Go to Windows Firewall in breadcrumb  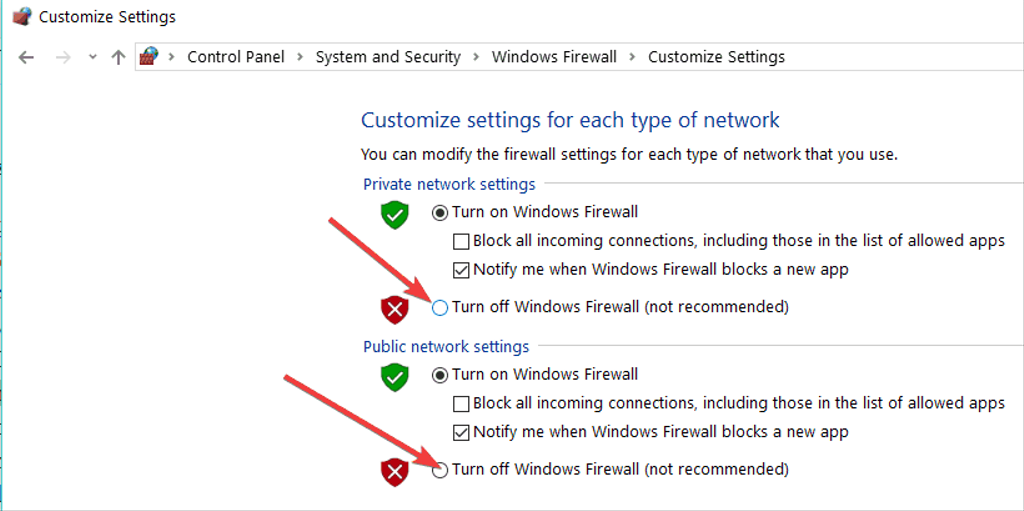click(x=554, y=57)
